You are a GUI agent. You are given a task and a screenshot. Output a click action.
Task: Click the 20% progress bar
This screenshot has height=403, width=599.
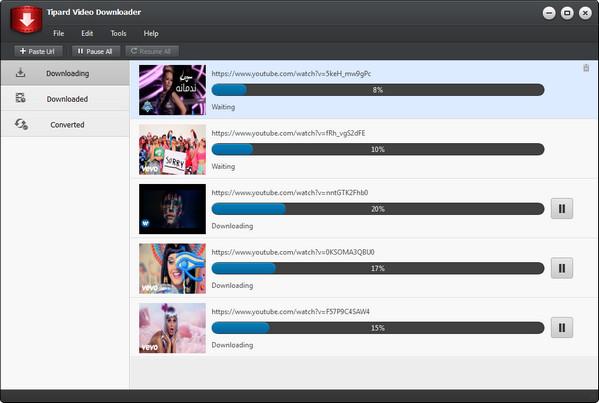[378, 209]
